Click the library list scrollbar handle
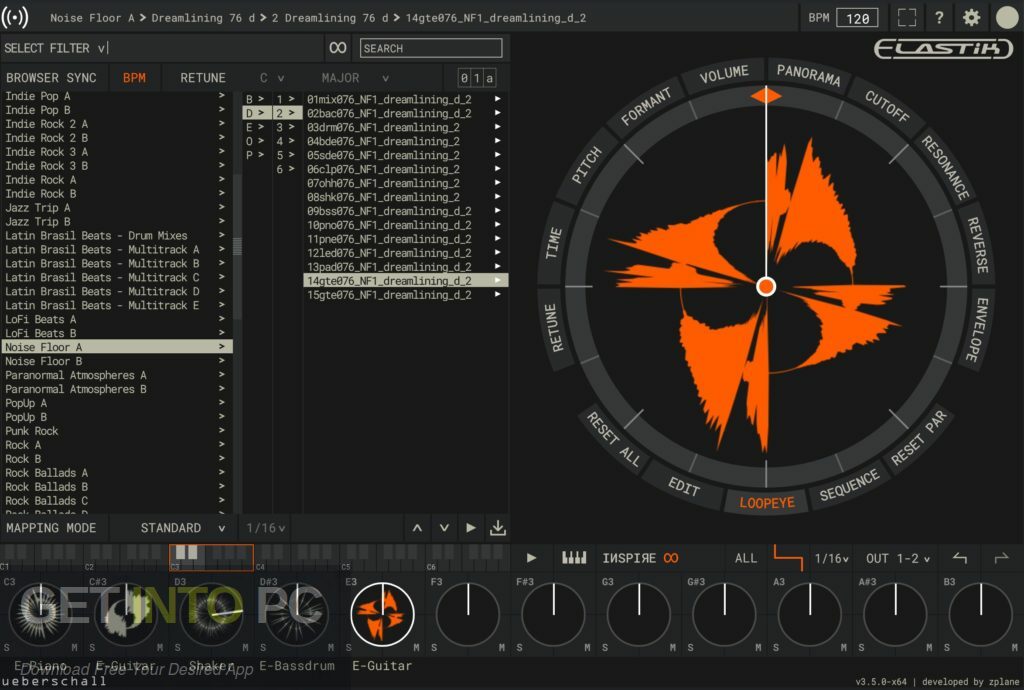Screen dimensions: 1024x690 pyautogui.click(x=237, y=245)
